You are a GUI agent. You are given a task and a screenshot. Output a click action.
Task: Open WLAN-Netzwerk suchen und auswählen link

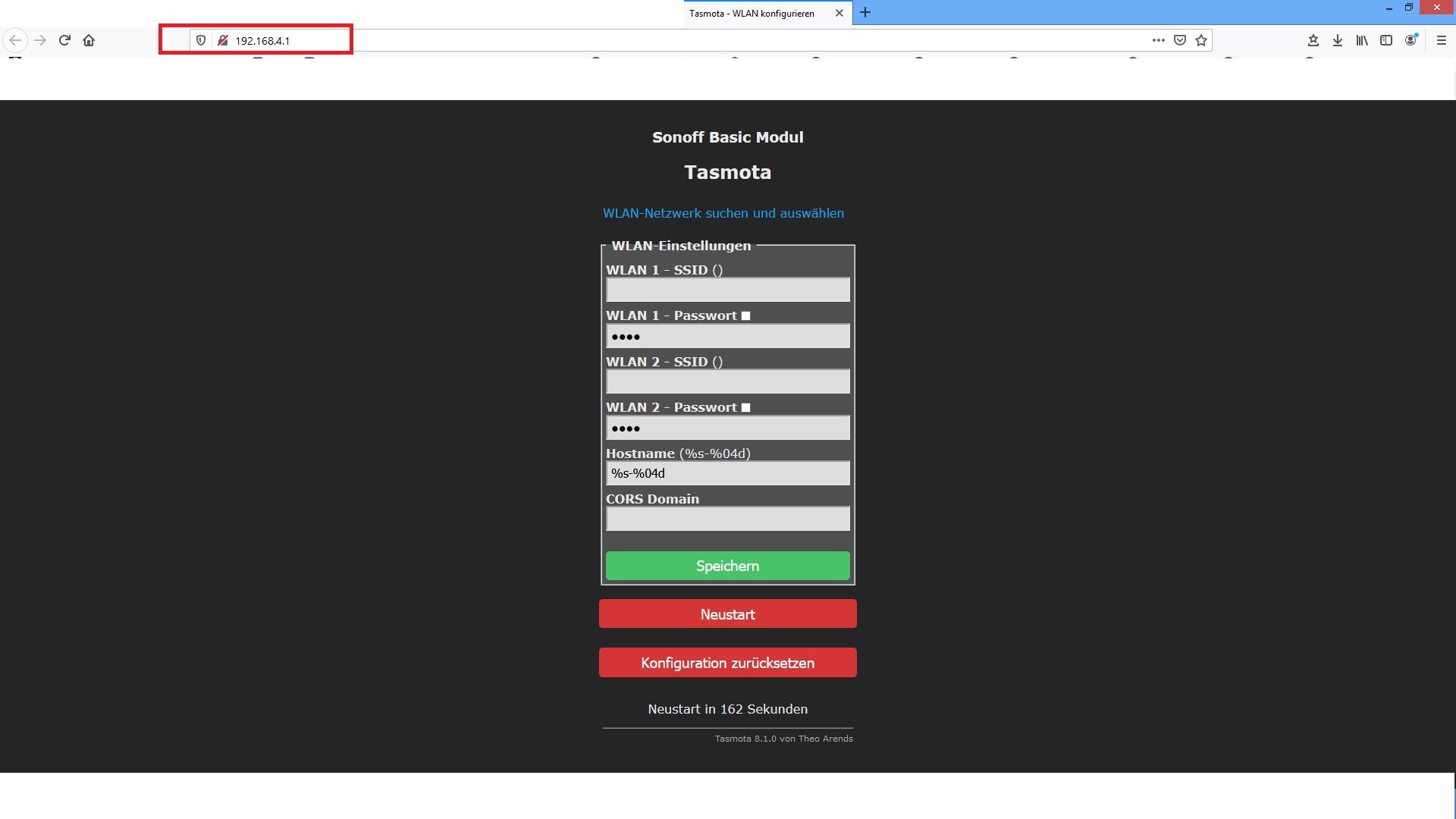[723, 213]
